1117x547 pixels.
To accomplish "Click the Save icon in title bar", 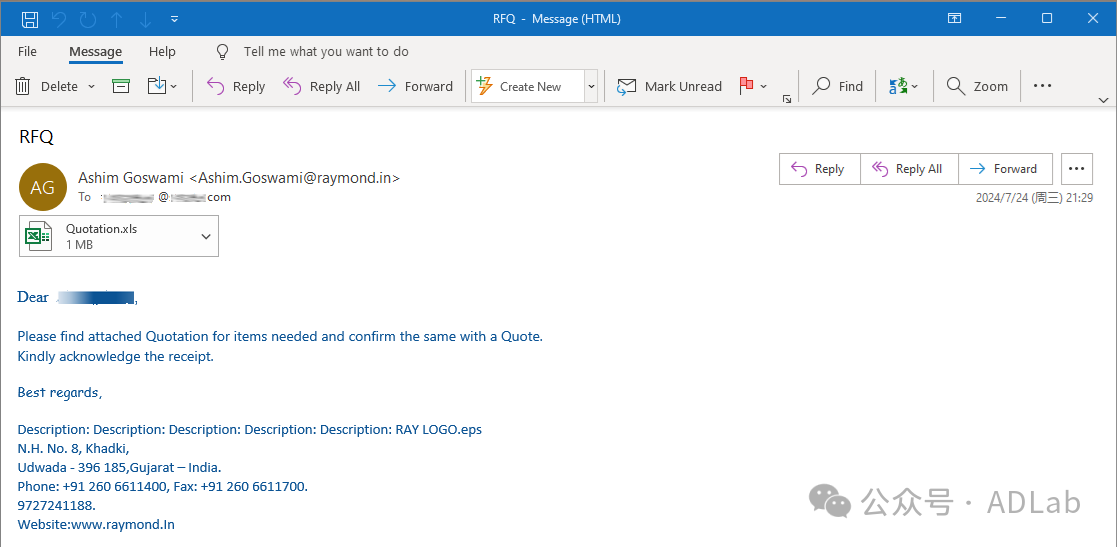I will pos(30,19).
